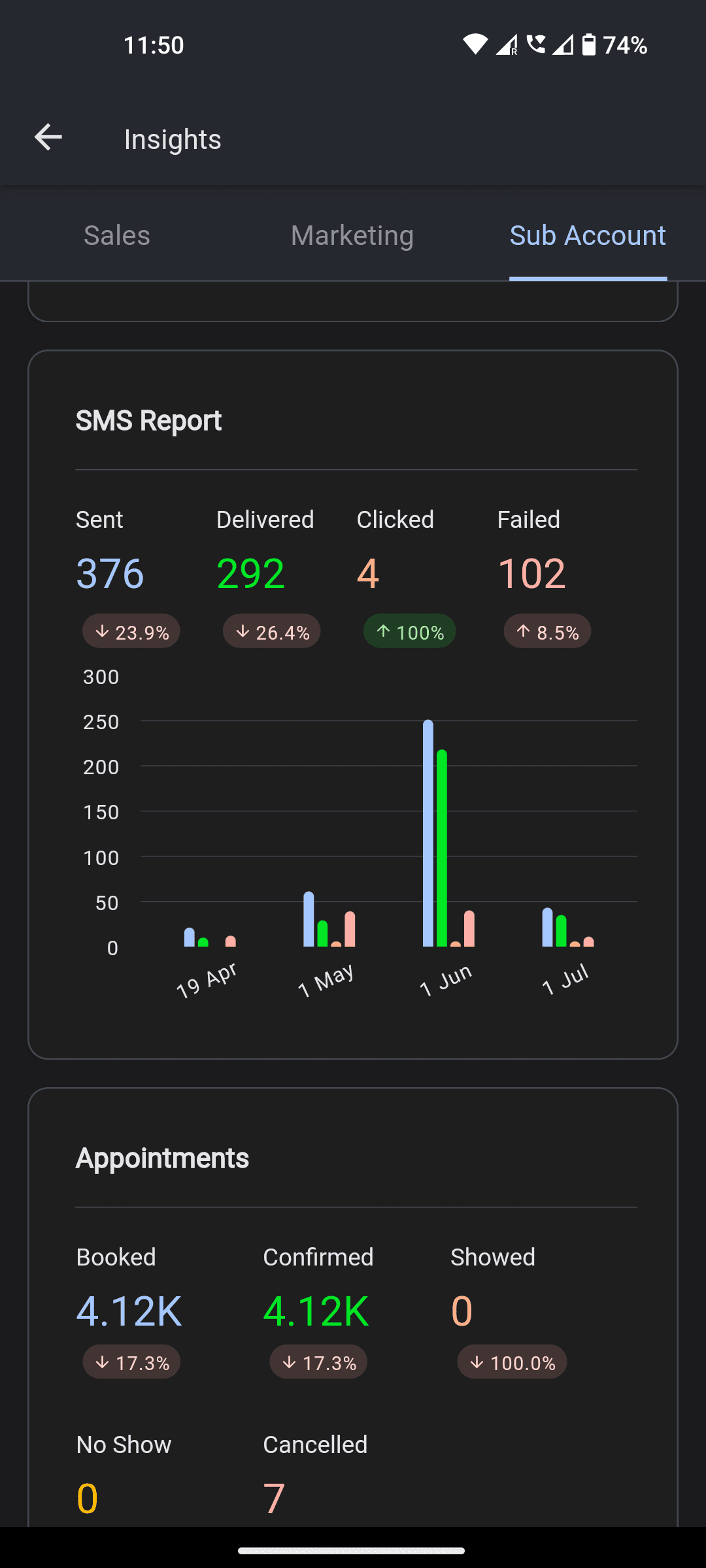Tap the Appointments heading
This screenshot has width=706, height=1568.
coord(162,1158)
